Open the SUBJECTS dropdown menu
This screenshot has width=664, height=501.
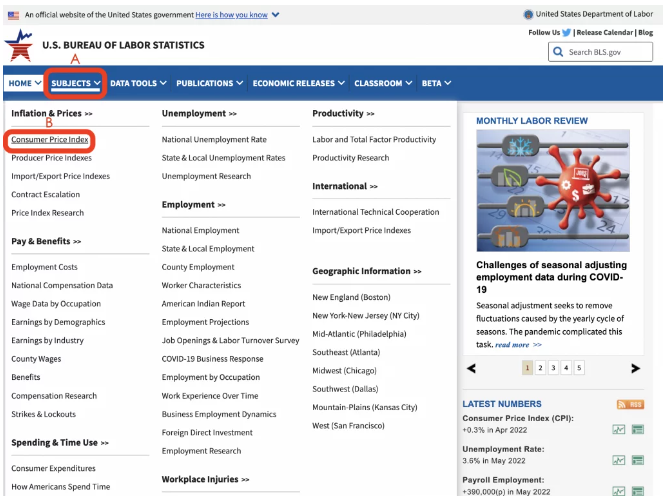tap(76, 83)
